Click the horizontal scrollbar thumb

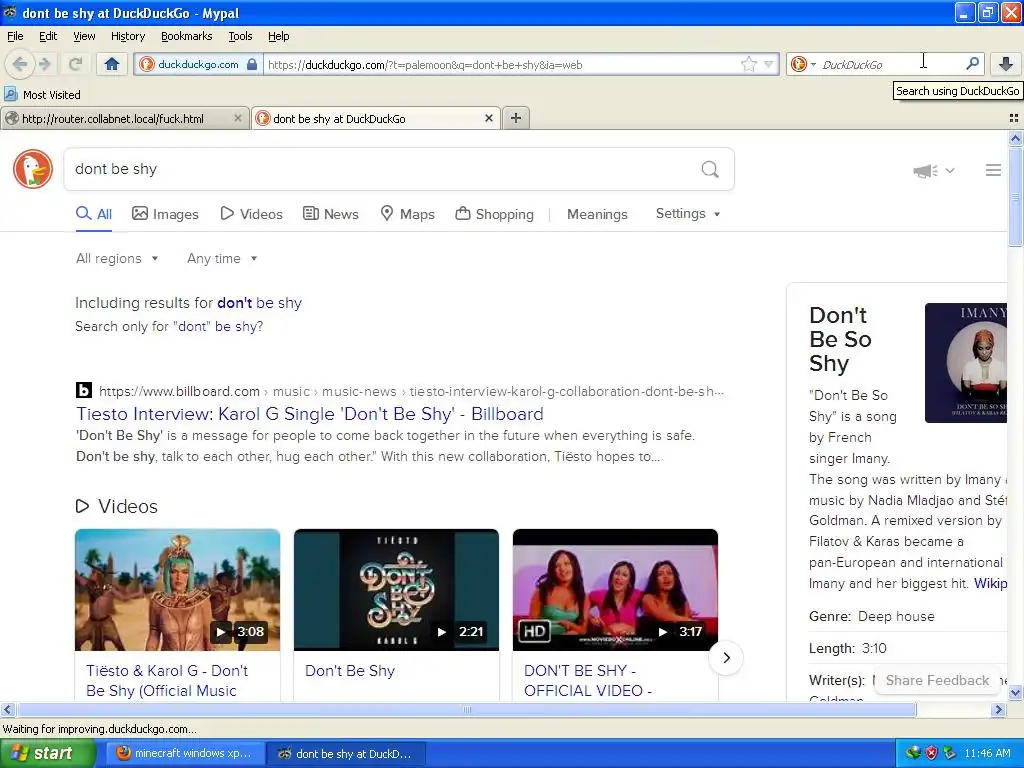(466, 710)
